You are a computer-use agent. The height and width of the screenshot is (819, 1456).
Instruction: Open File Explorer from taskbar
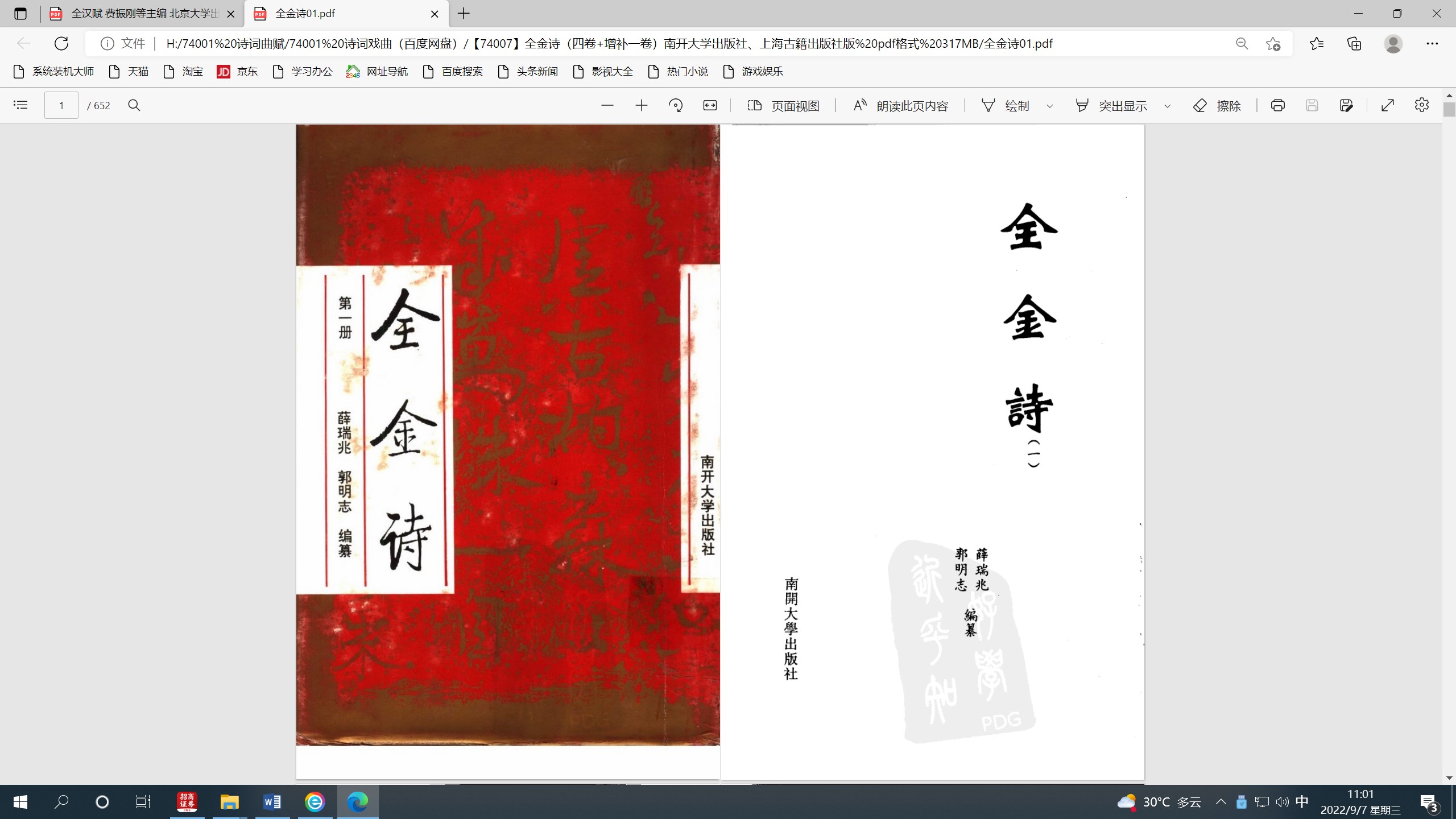(x=230, y=802)
